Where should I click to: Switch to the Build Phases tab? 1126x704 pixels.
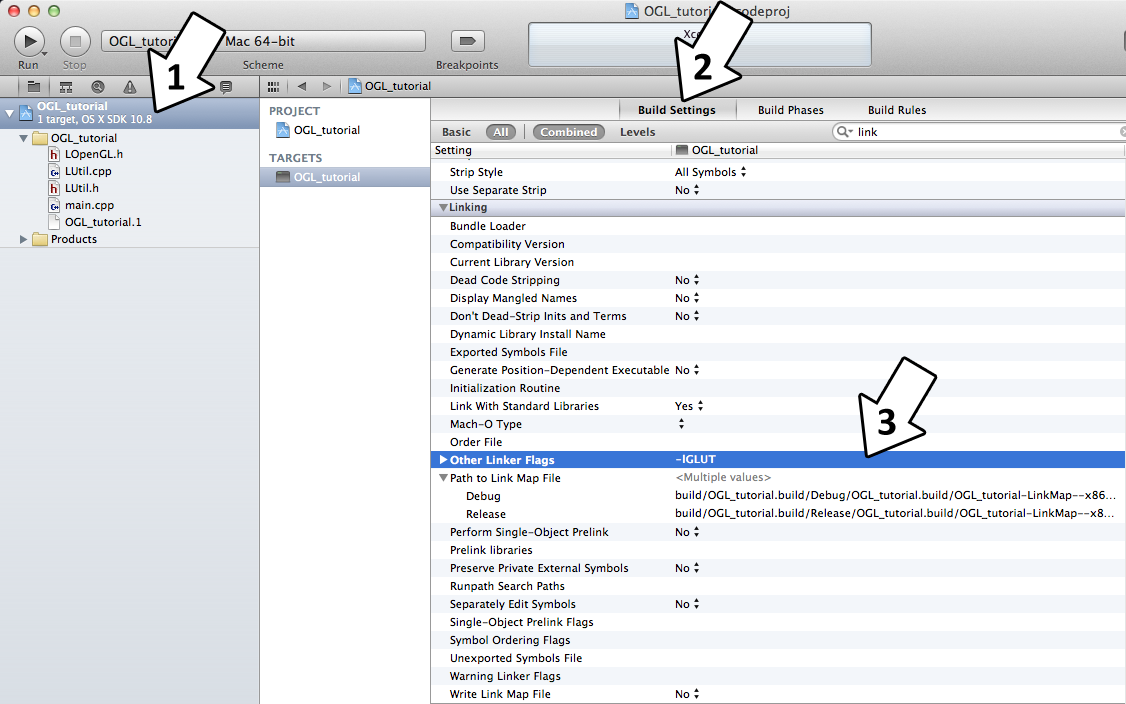click(x=790, y=110)
